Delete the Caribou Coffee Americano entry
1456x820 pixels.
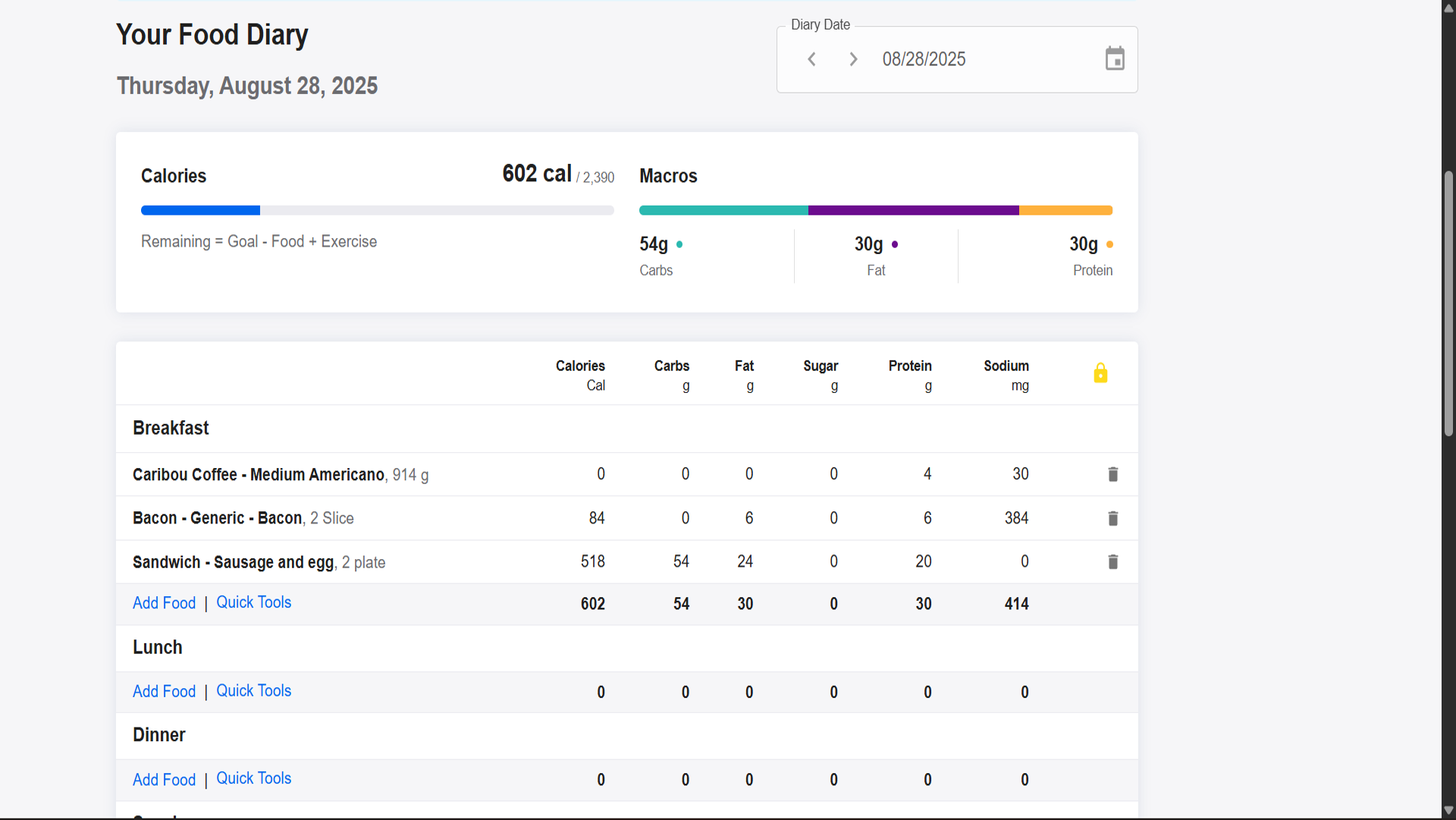click(x=1112, y=475)
